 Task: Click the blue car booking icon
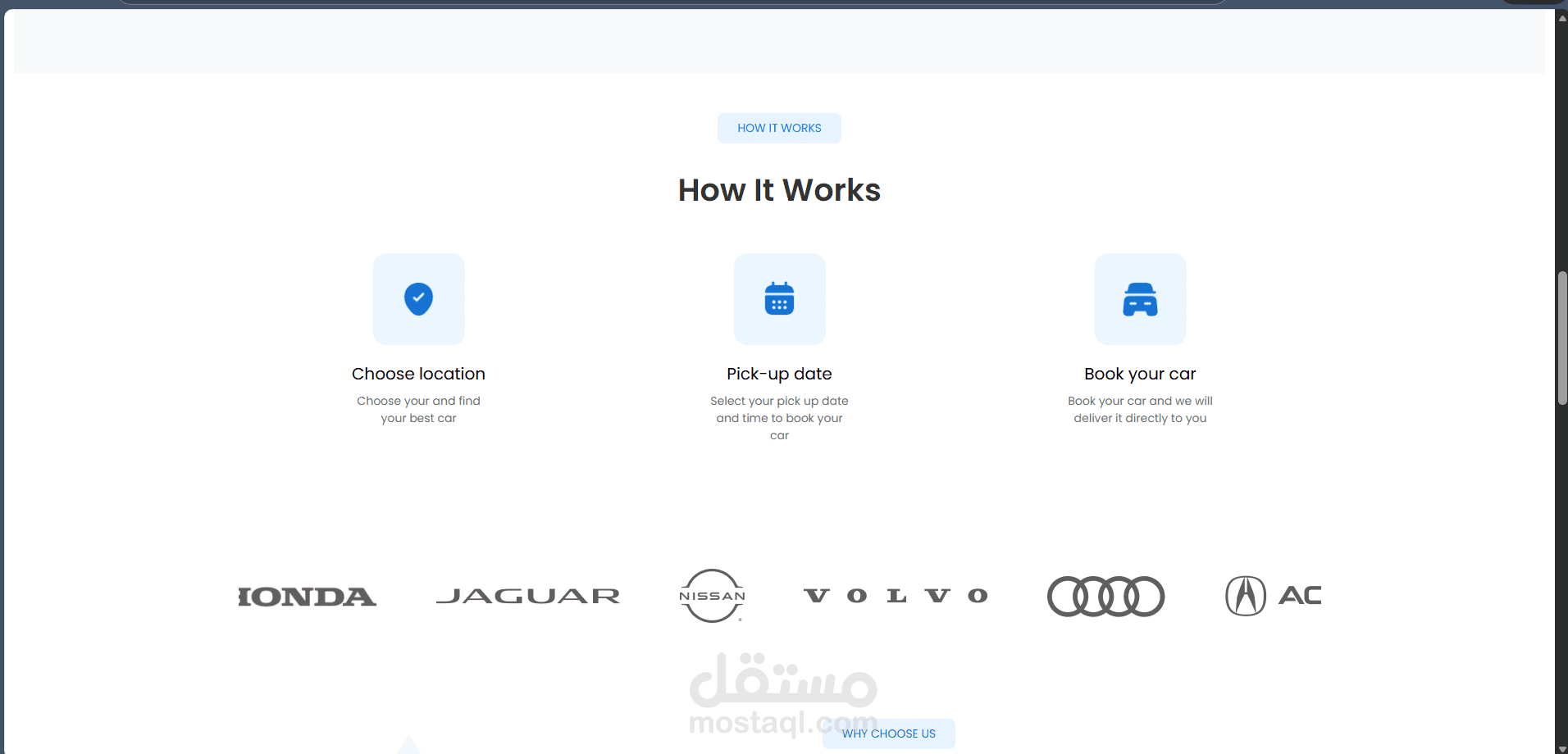click(1140, 299)
